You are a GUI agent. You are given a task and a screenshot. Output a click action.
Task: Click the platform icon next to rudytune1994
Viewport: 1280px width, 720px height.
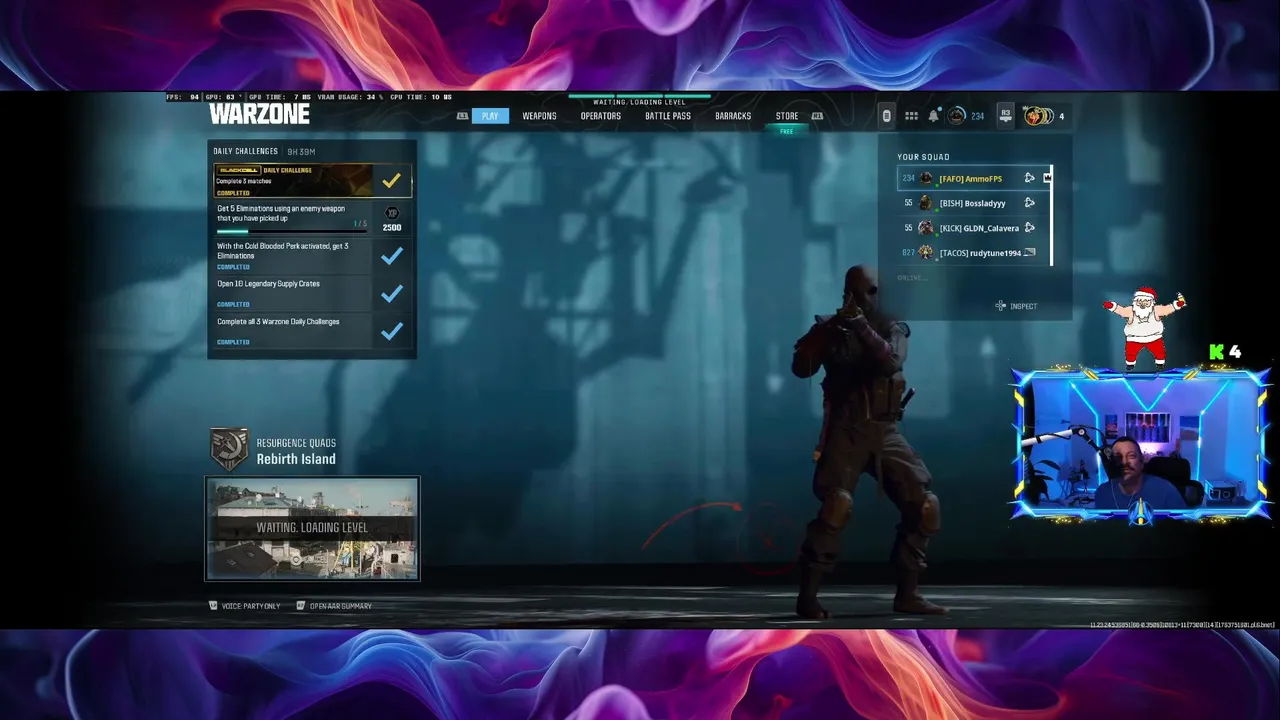tap(1030, 253)
